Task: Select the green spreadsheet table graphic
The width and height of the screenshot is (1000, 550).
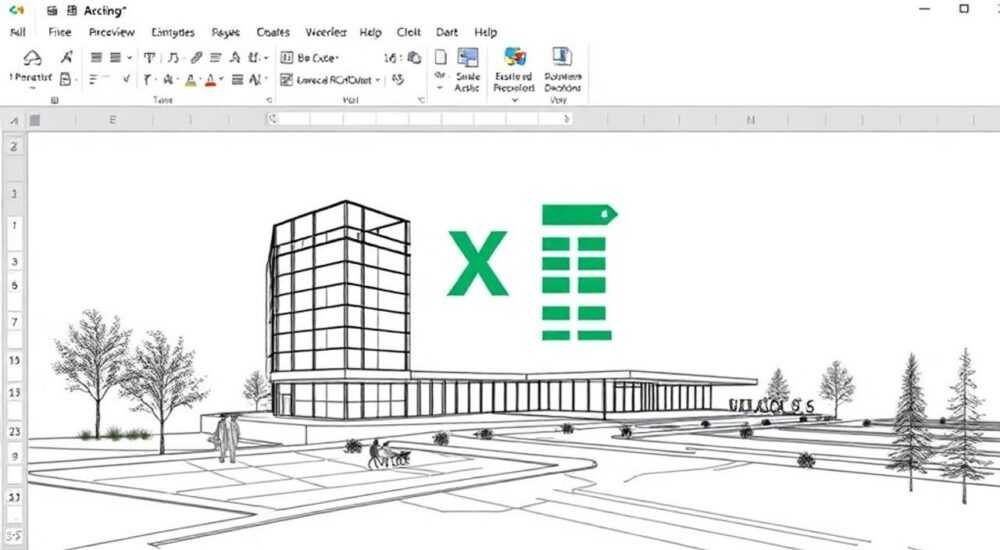Action: pyautogui.click(x=578, y=272)
